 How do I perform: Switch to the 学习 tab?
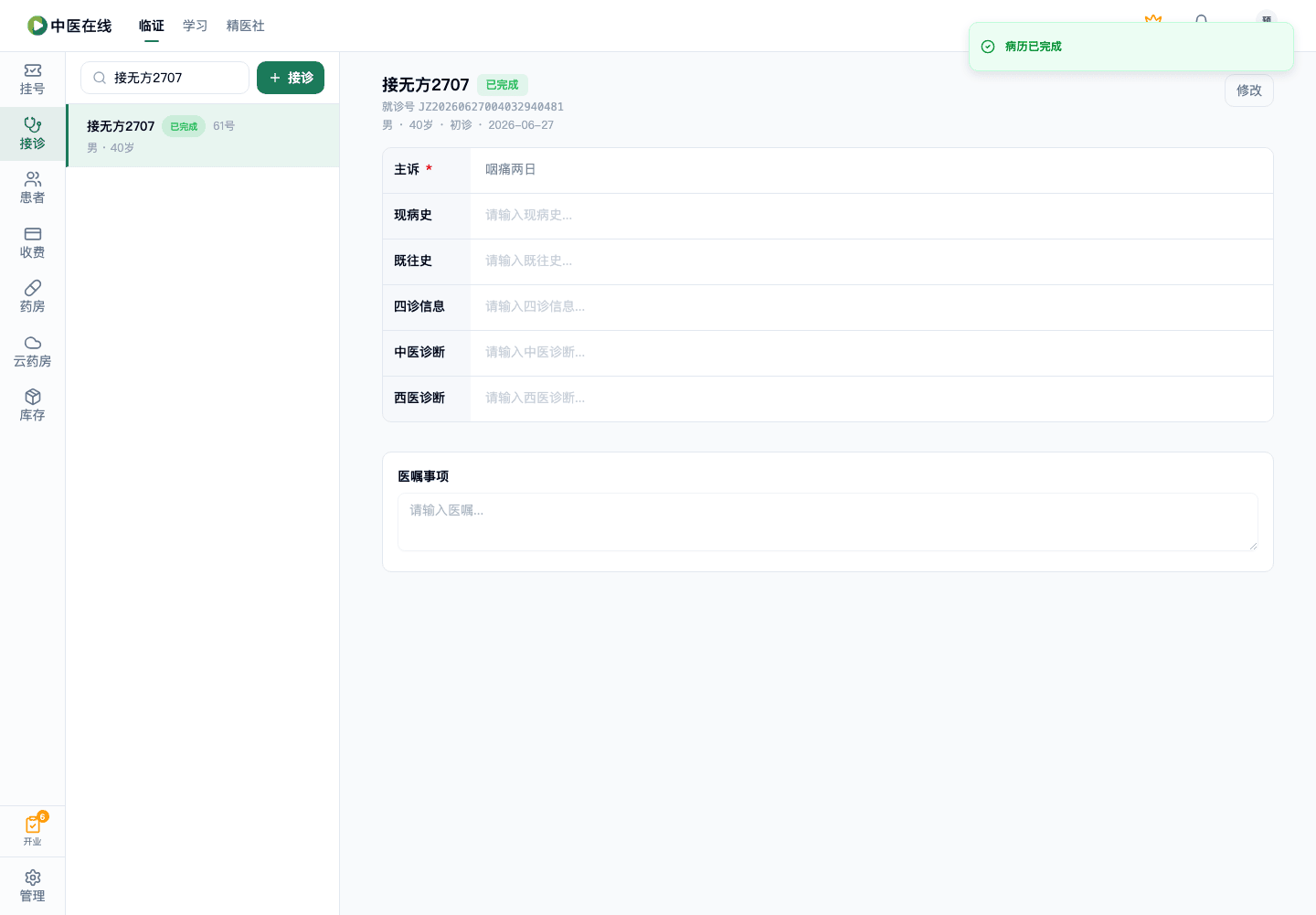pyautogui.click(x=196, y=26)
